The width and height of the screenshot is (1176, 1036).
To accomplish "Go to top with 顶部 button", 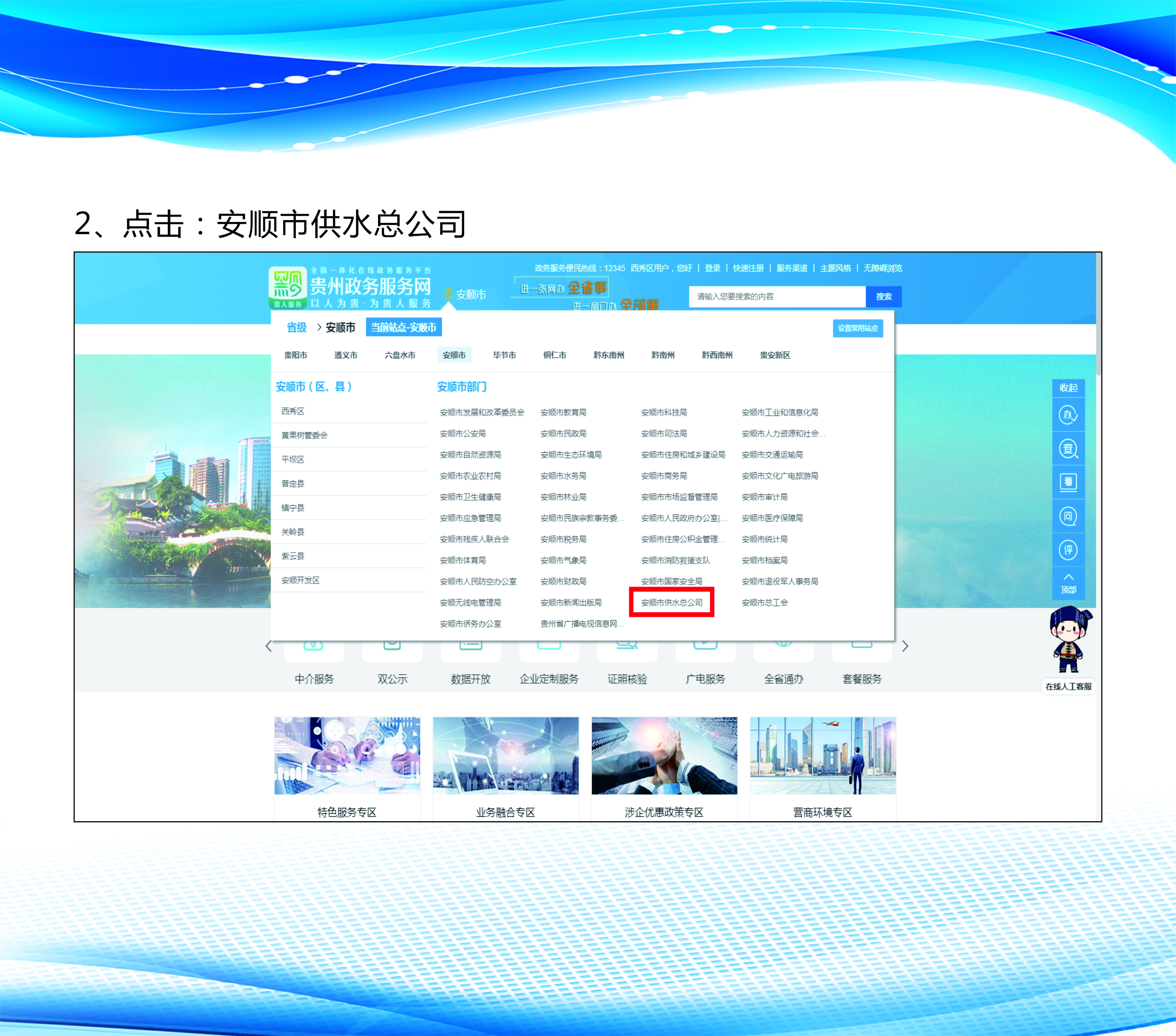I will 1068,583.
